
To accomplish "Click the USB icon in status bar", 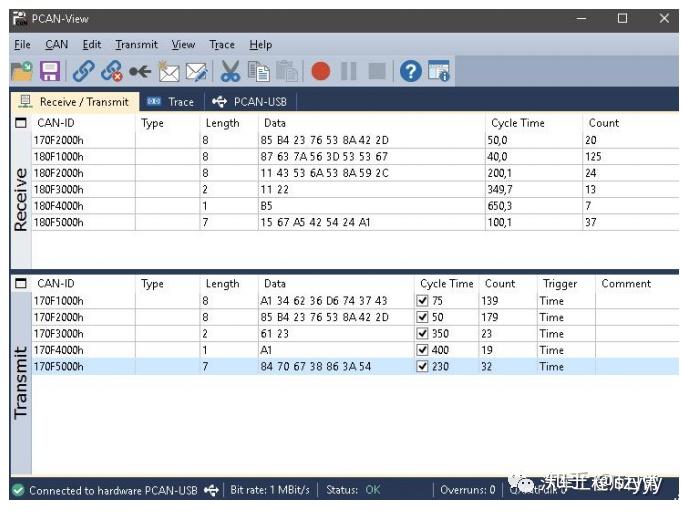I will pyautogui.click(x=211, y=490).
